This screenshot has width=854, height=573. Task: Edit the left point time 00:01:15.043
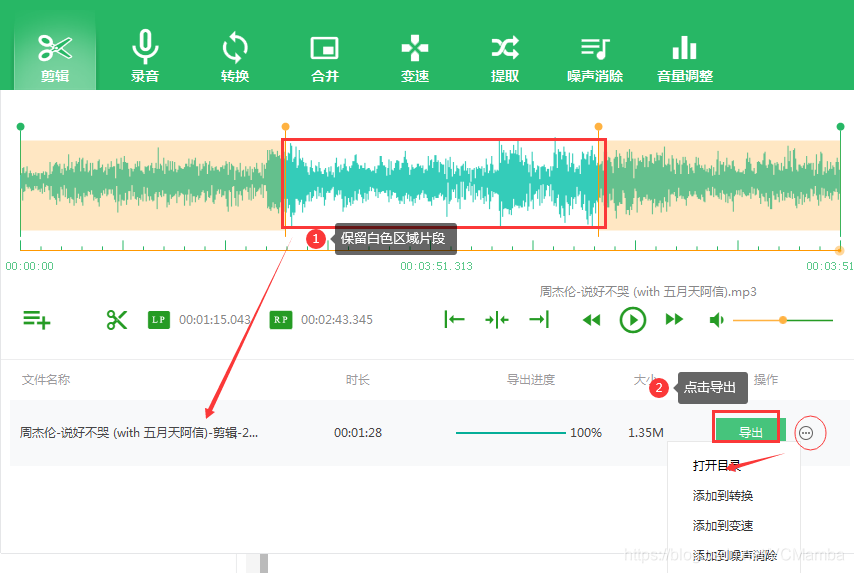pos(215,320)
